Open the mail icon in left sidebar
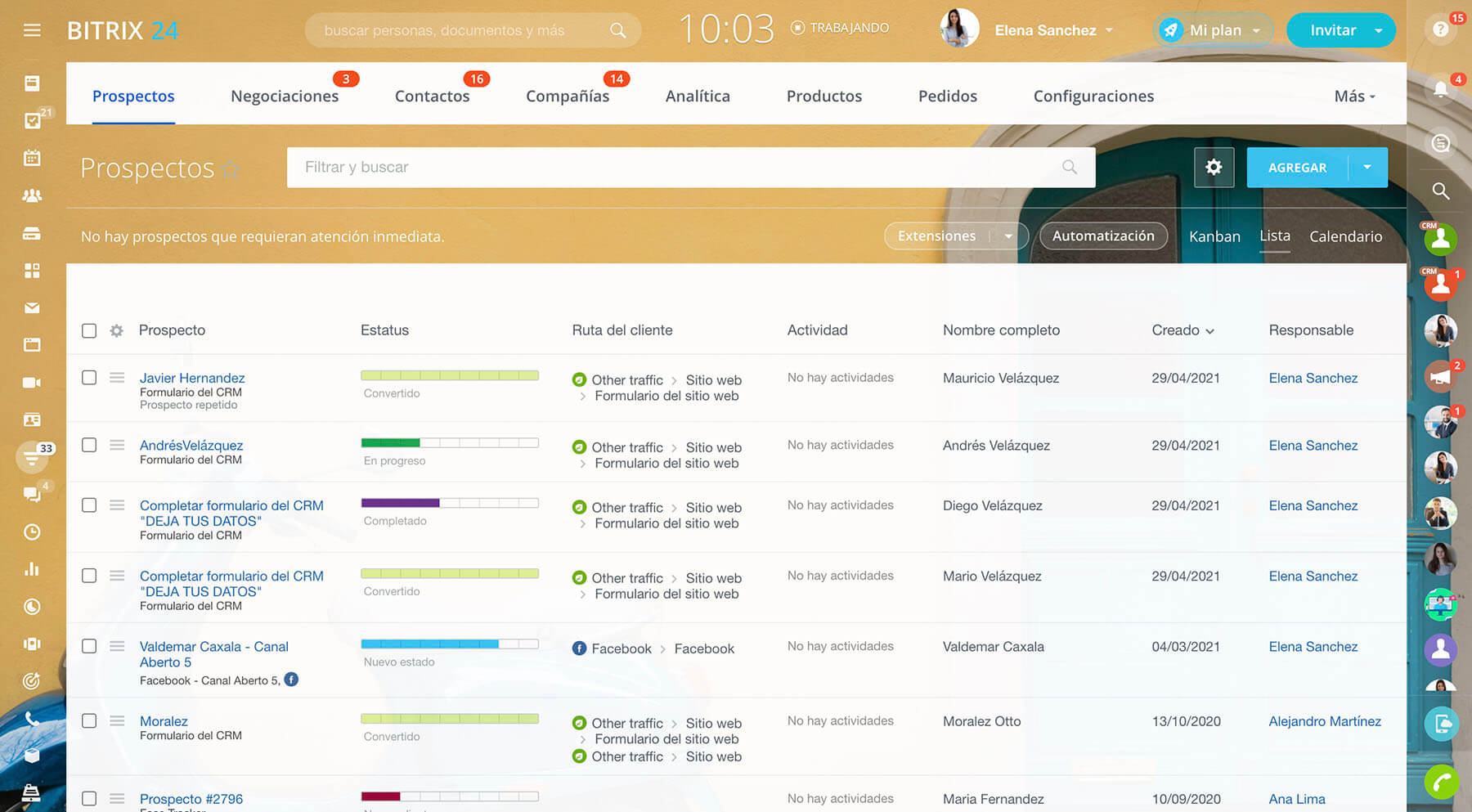 pos(32,308)
